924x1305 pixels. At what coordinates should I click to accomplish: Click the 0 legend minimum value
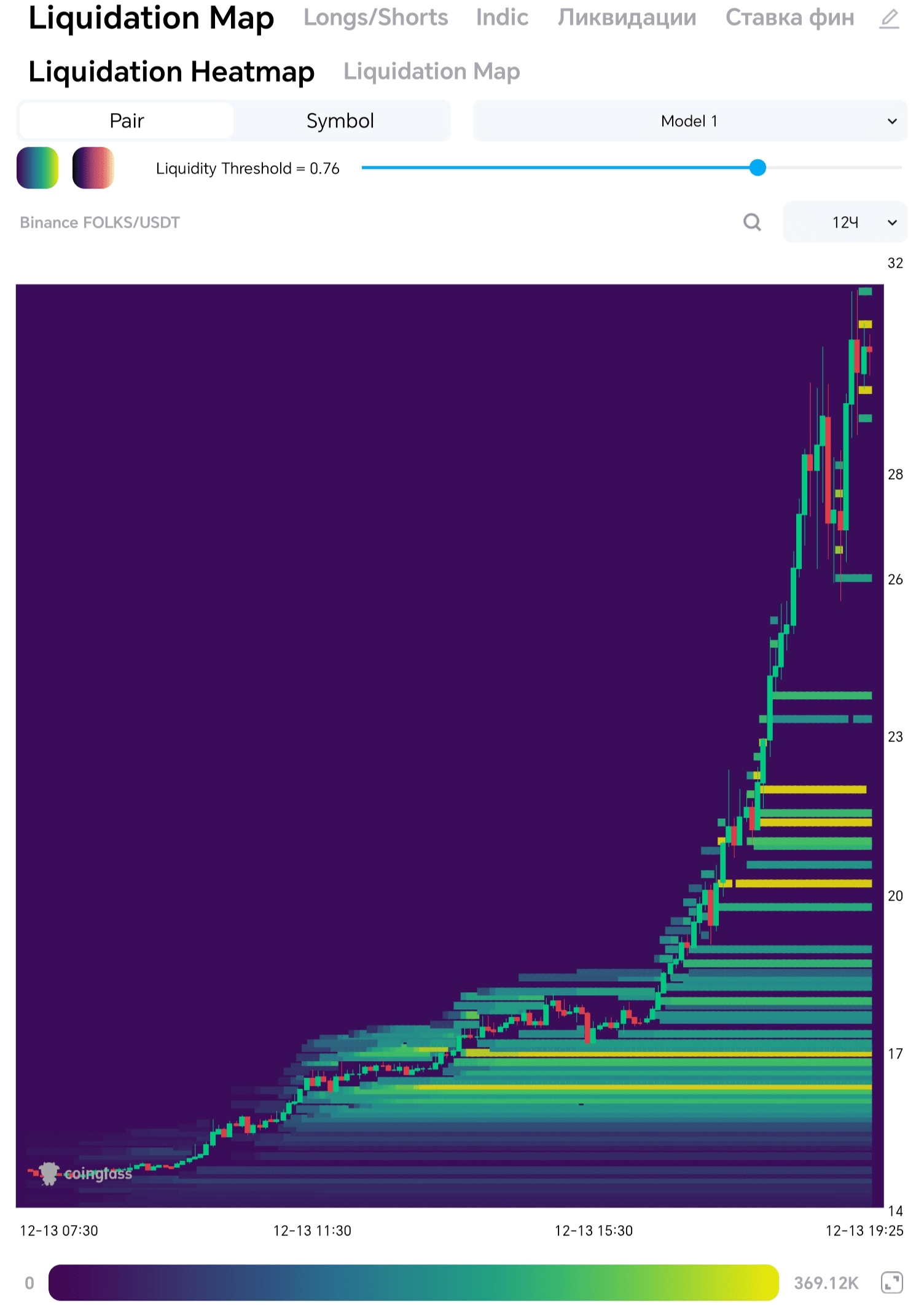(x=29, y=1283)
